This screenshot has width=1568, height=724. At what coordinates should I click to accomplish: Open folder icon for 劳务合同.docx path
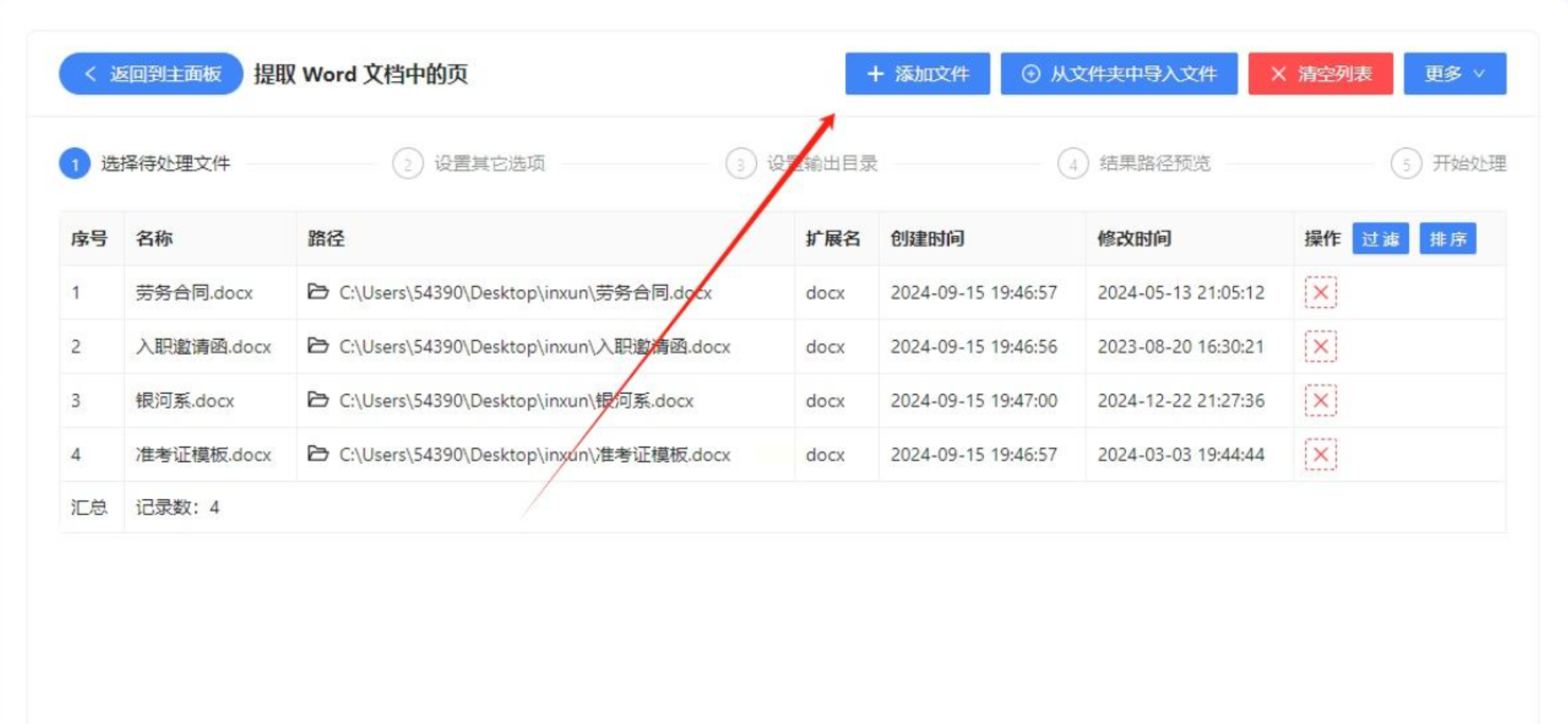[318, 292]
